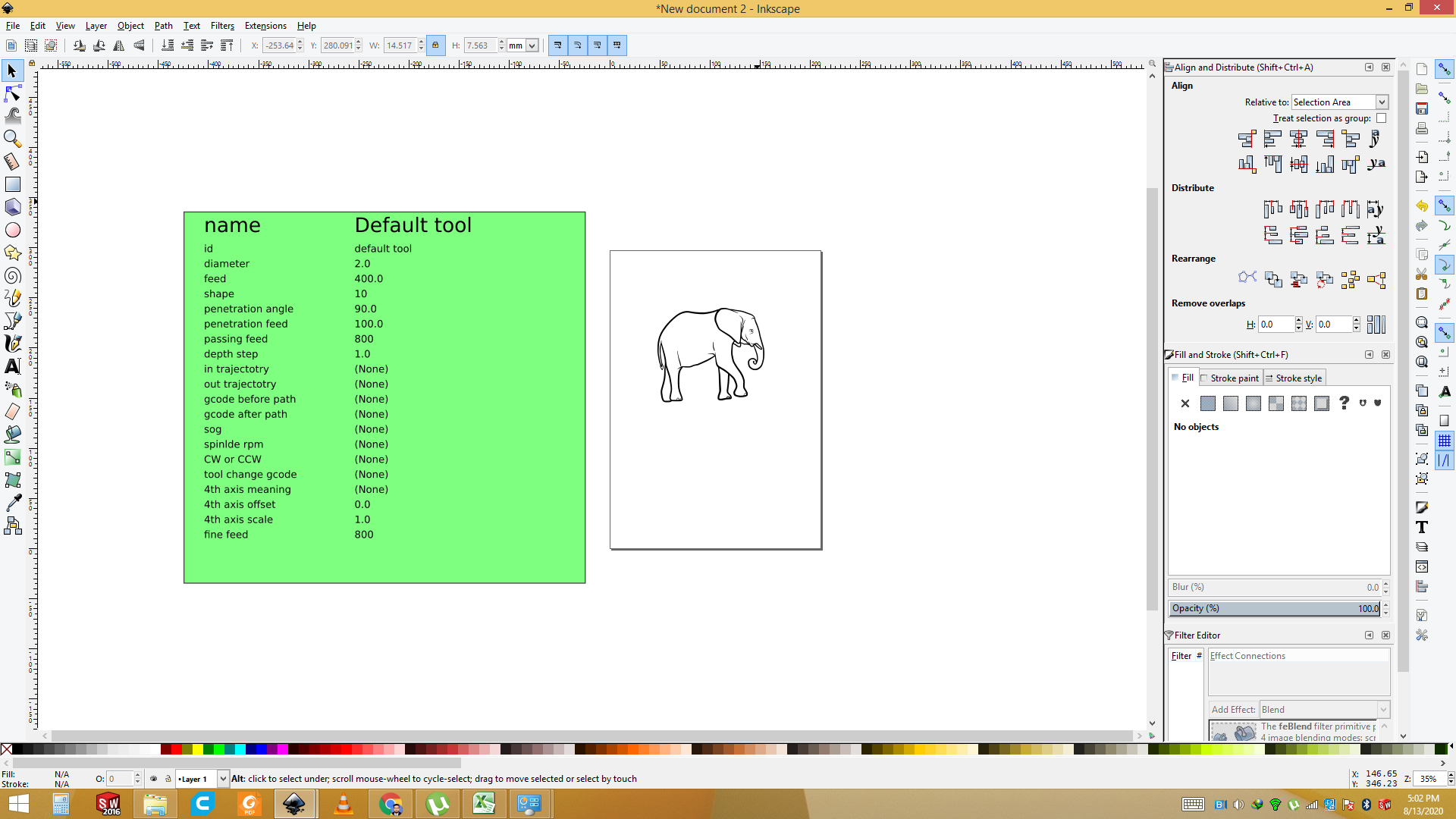The width and height of the screenshot is (1456, 819).
Task: Select the Spiral tool
Action: pyautogui.click(x=13, y=275)
